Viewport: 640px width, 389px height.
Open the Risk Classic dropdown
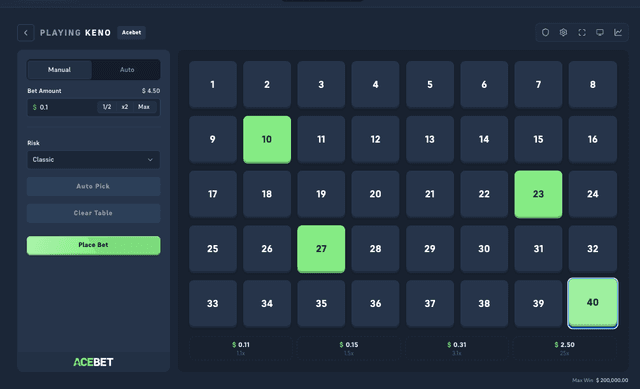[x=93, y=160]
